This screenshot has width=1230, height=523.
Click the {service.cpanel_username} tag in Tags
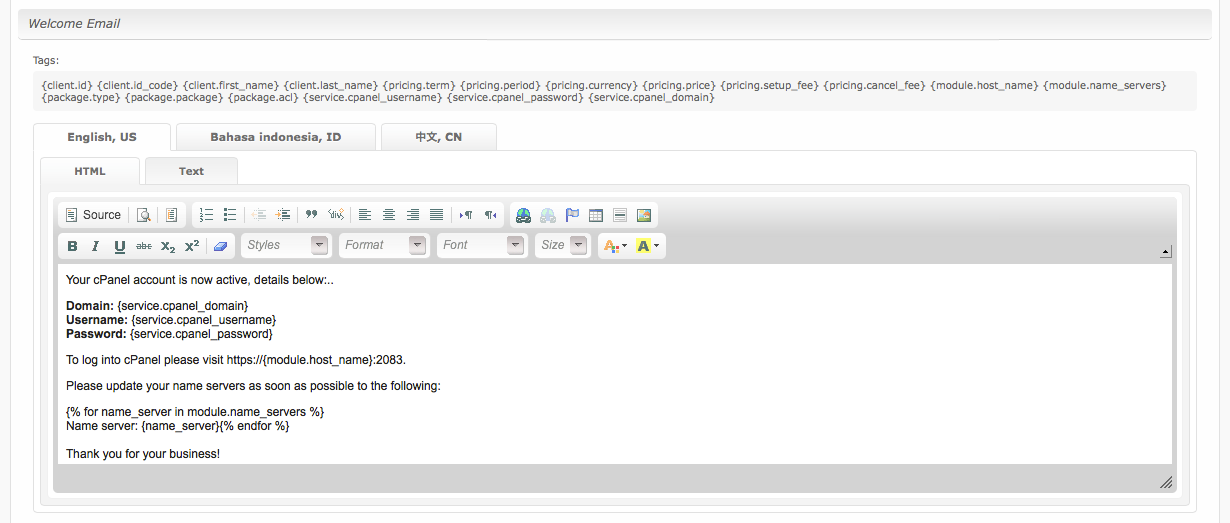[x=372, y=97]
